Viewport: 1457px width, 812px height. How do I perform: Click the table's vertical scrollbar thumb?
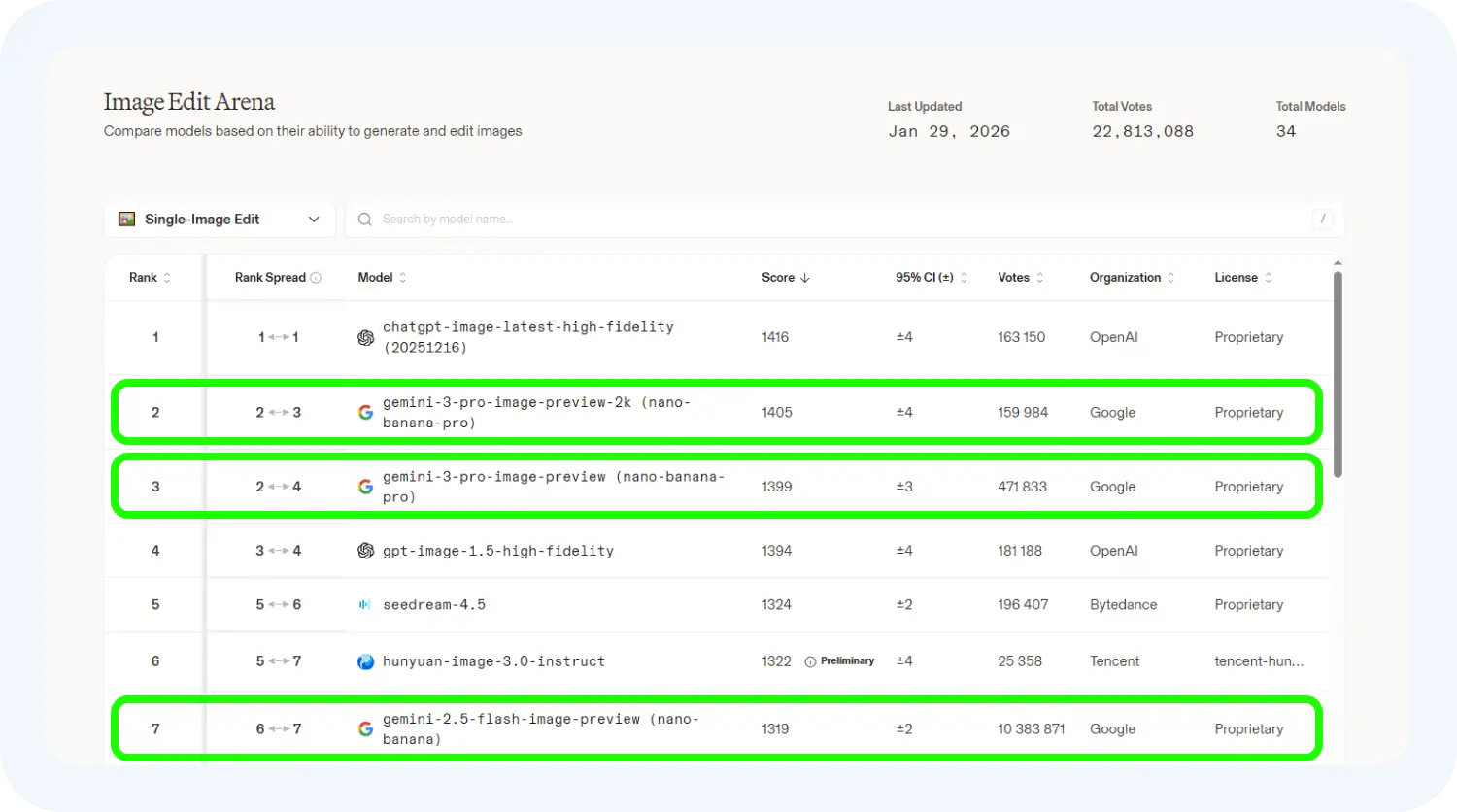(x=1338, y=374)
